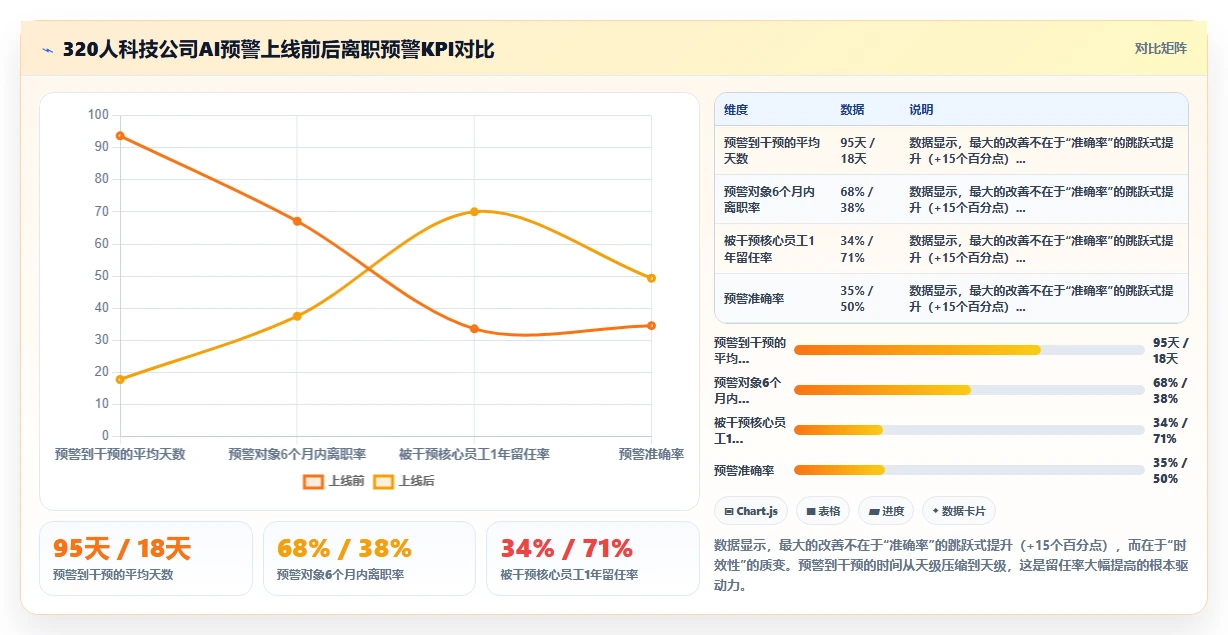Click the summary paragraph starting 数据显示，最大的改善不在于
Image resolution: width=1228 pixels, height=635 pixels.
point(951,565)
